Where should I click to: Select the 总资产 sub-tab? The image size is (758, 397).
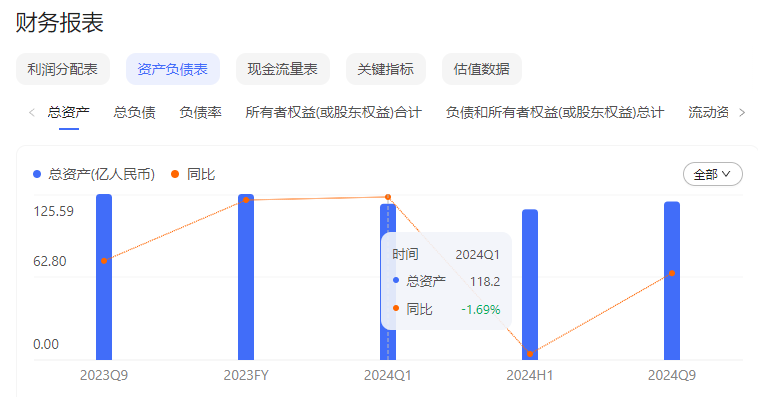[x=69, y=113]
